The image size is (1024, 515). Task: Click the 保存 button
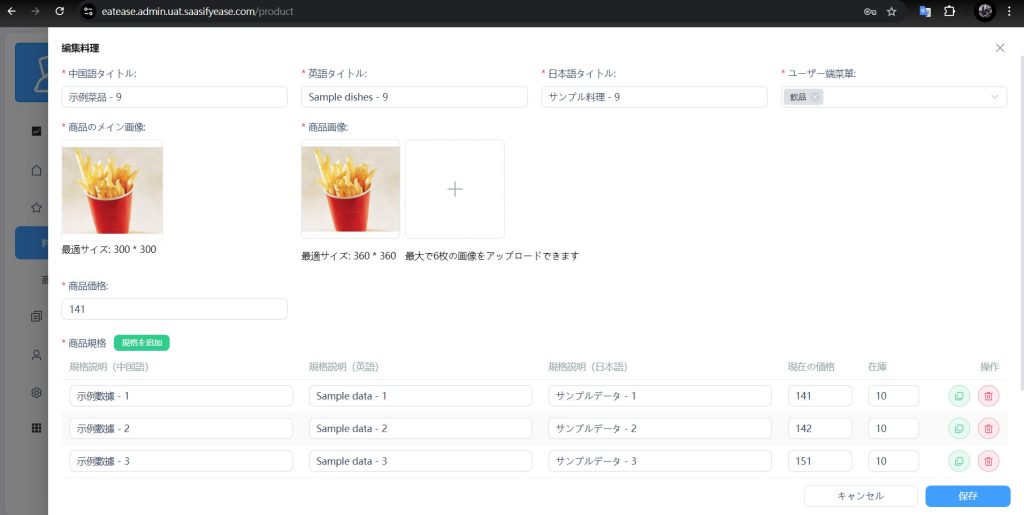[x=967, y=496]
